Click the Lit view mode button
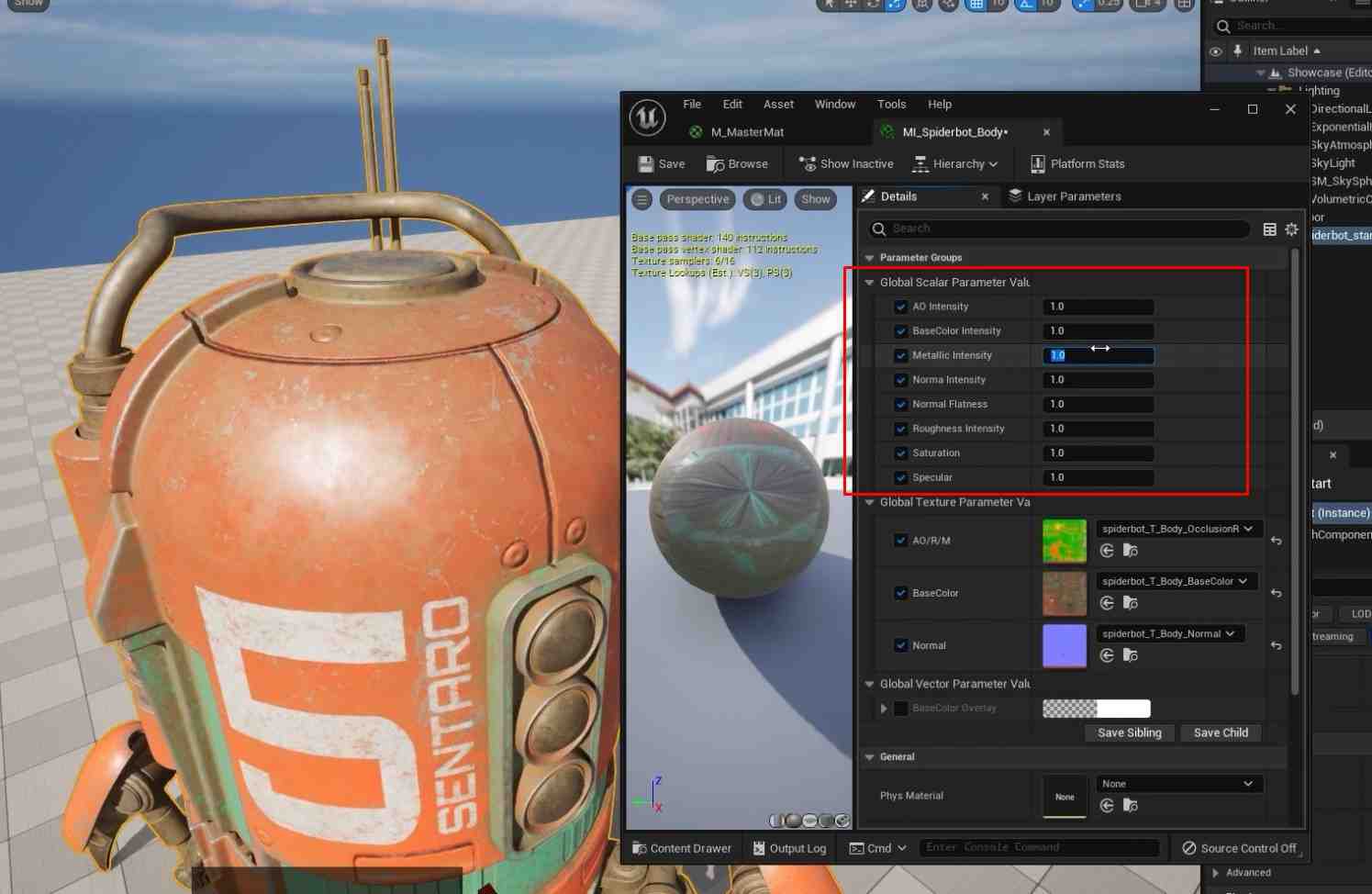Viewport: 1372px width, 894px height. [765, 199]
